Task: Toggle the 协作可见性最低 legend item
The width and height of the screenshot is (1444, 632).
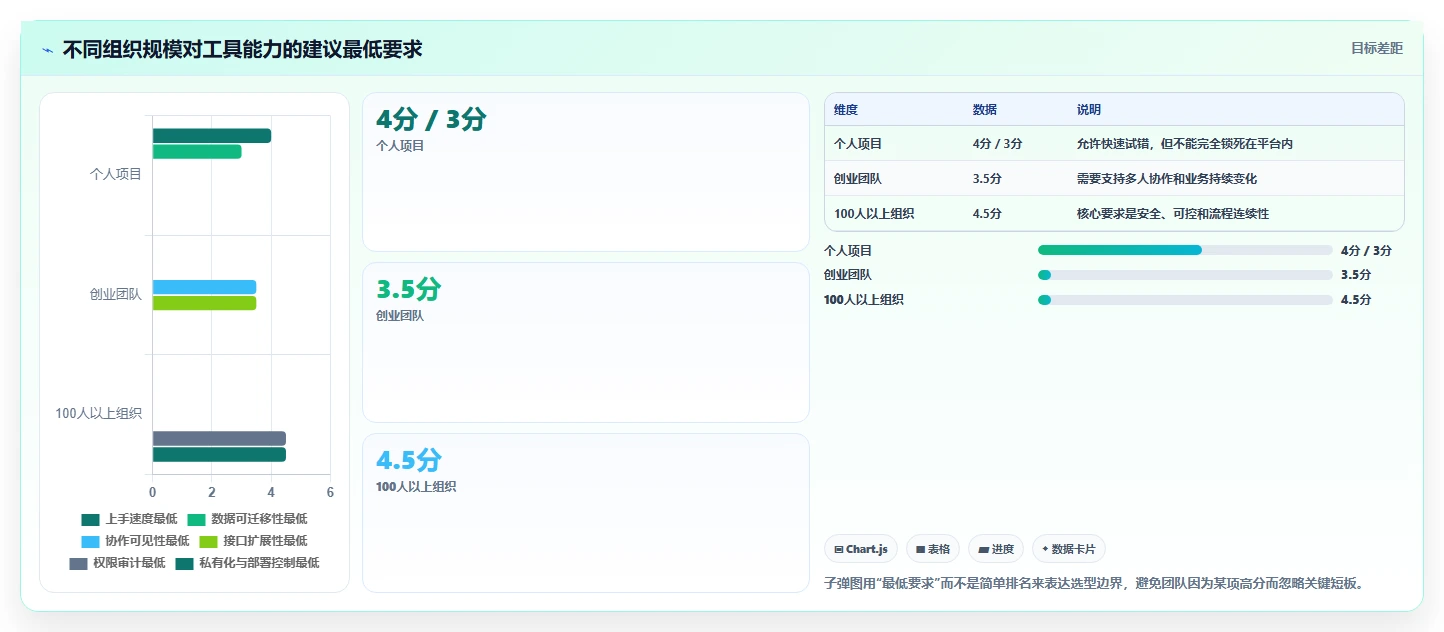Action: coord(135,541)
